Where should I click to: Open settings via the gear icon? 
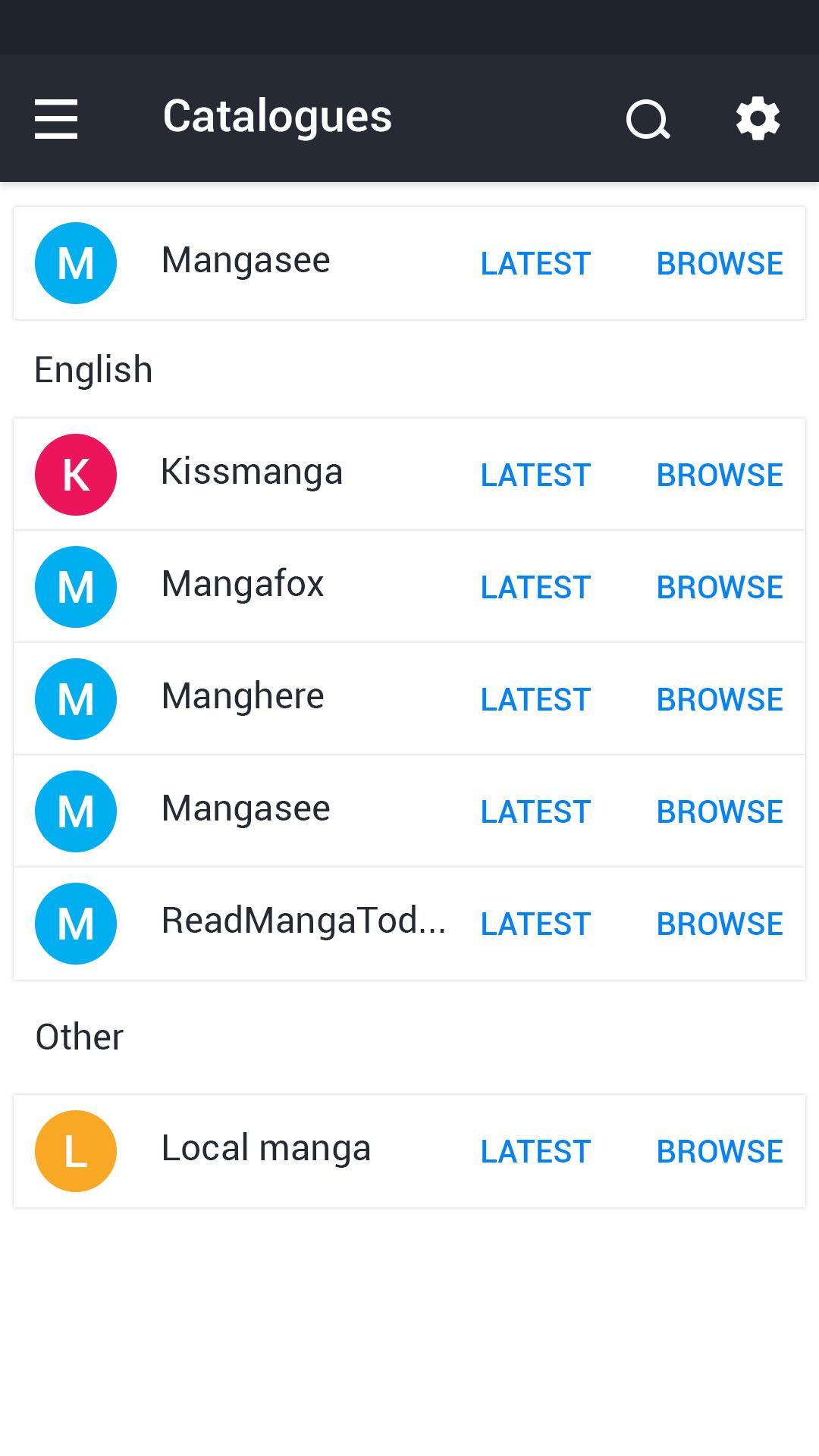[758, 119]
